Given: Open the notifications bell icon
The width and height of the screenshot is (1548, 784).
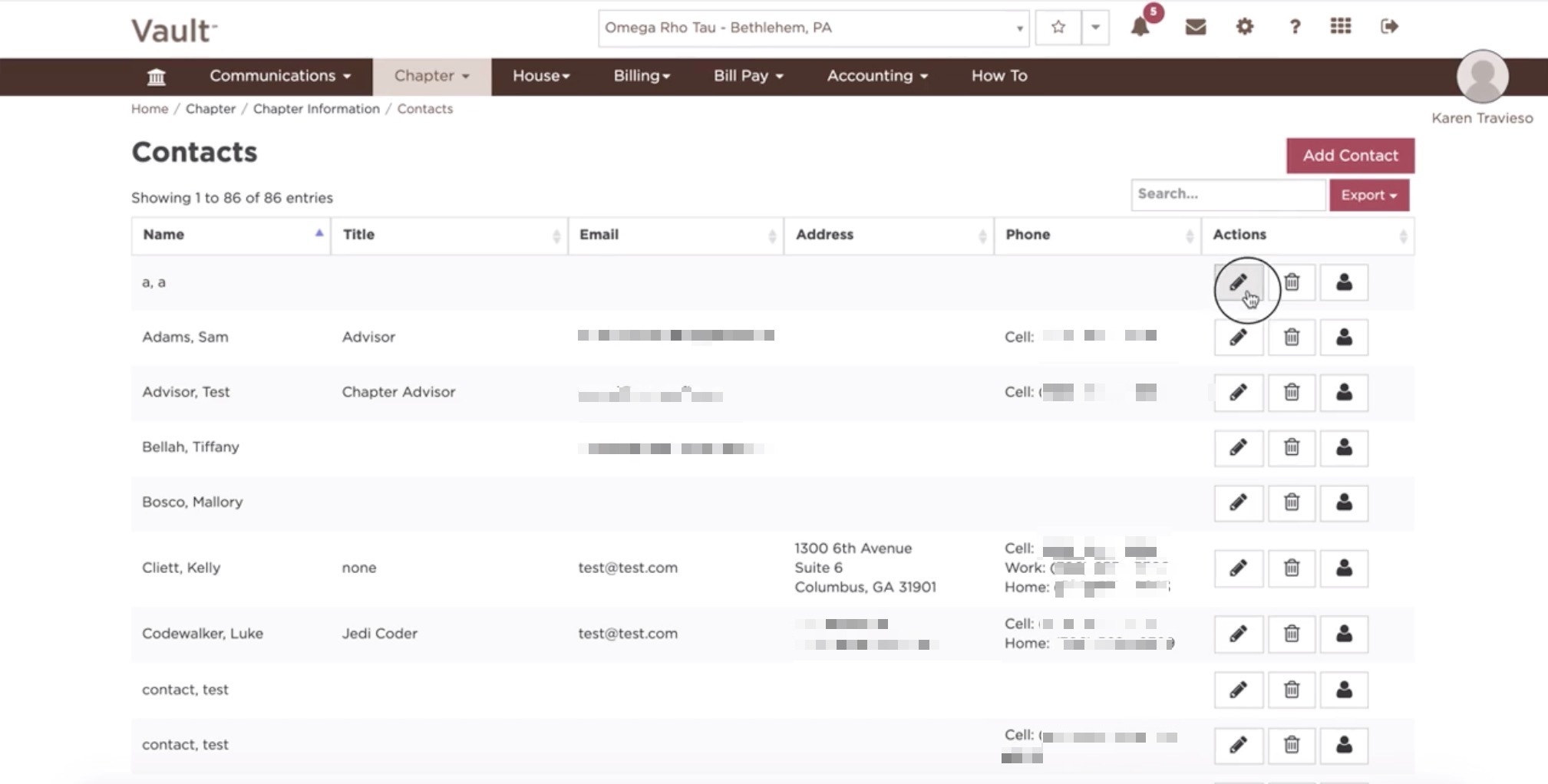Looking at the screenshot, I should (1140, 28).
